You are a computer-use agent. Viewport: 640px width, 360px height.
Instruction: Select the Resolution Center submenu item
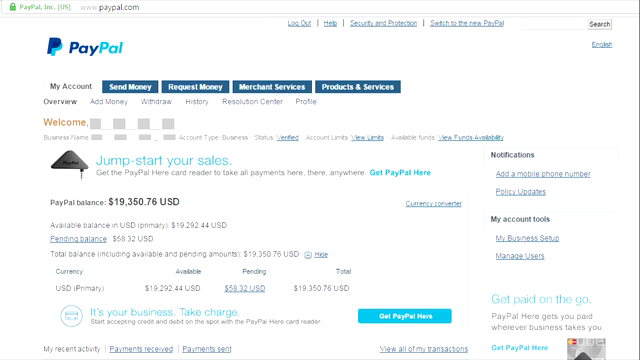252,102
